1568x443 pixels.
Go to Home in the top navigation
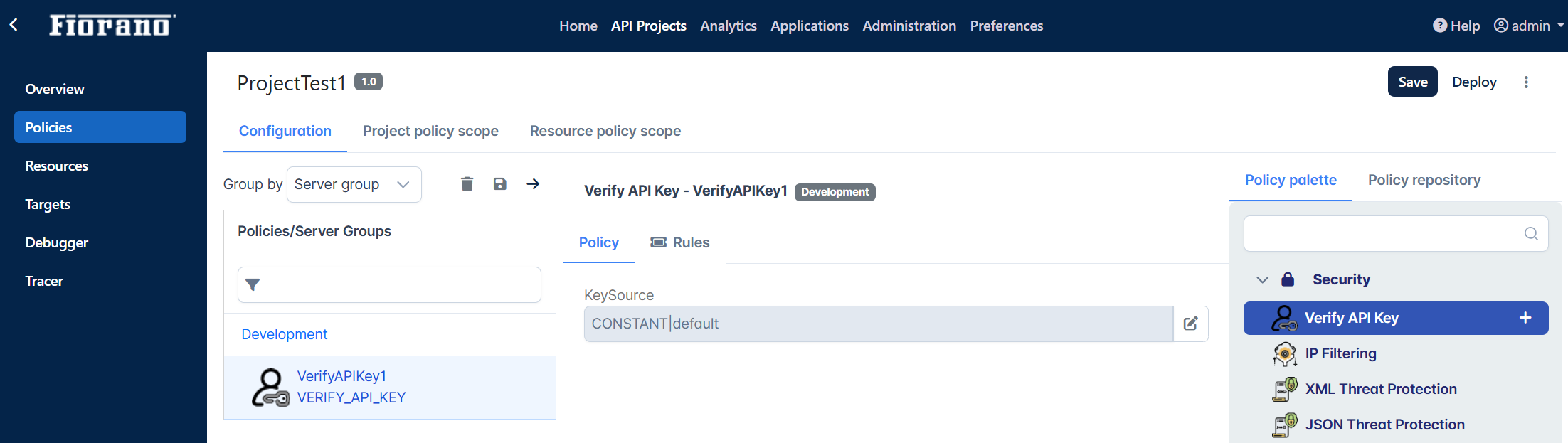578,26
